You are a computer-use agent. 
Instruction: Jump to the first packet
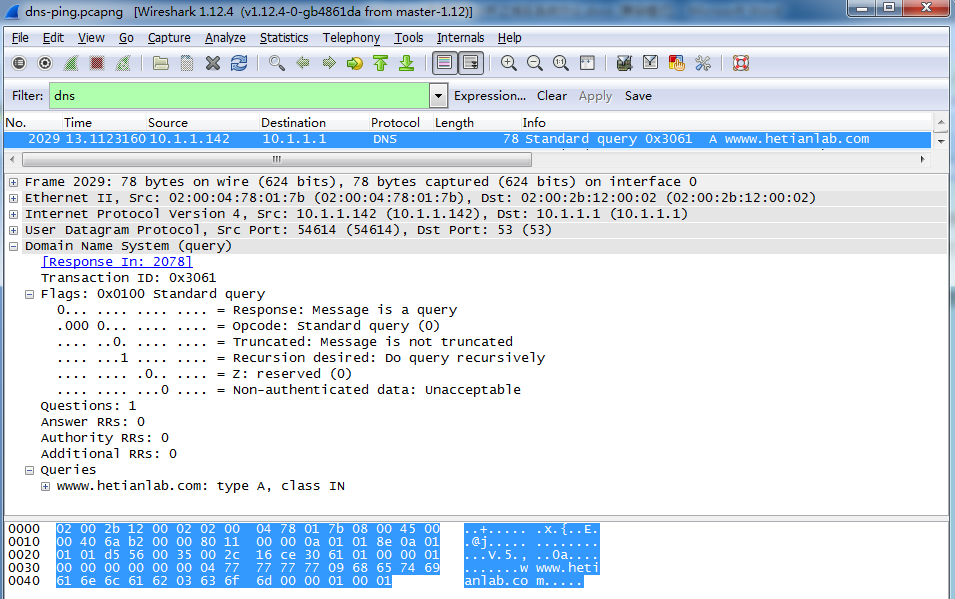click(381, 63)
